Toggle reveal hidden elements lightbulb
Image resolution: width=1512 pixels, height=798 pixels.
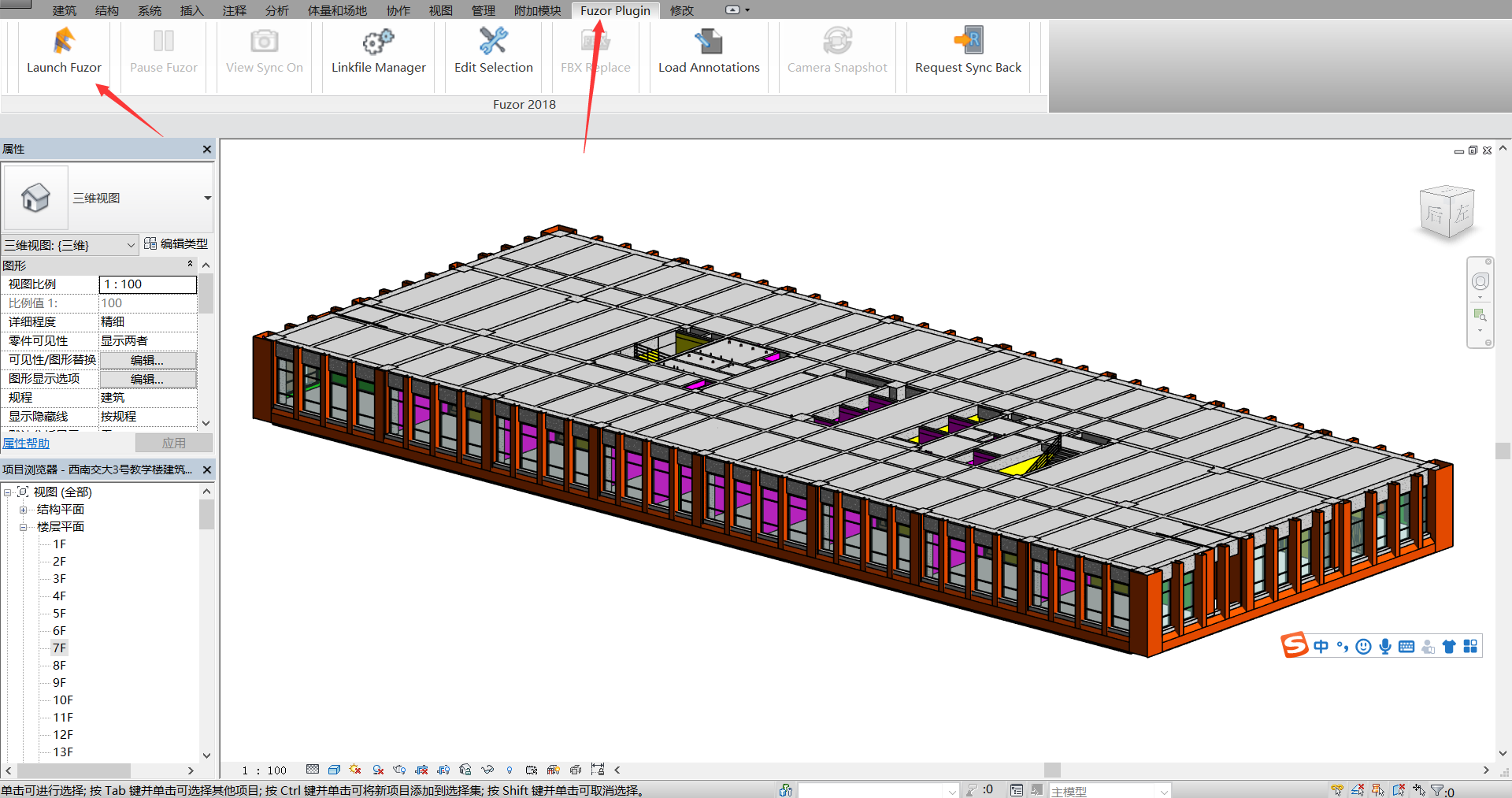(x=510, y=770)
